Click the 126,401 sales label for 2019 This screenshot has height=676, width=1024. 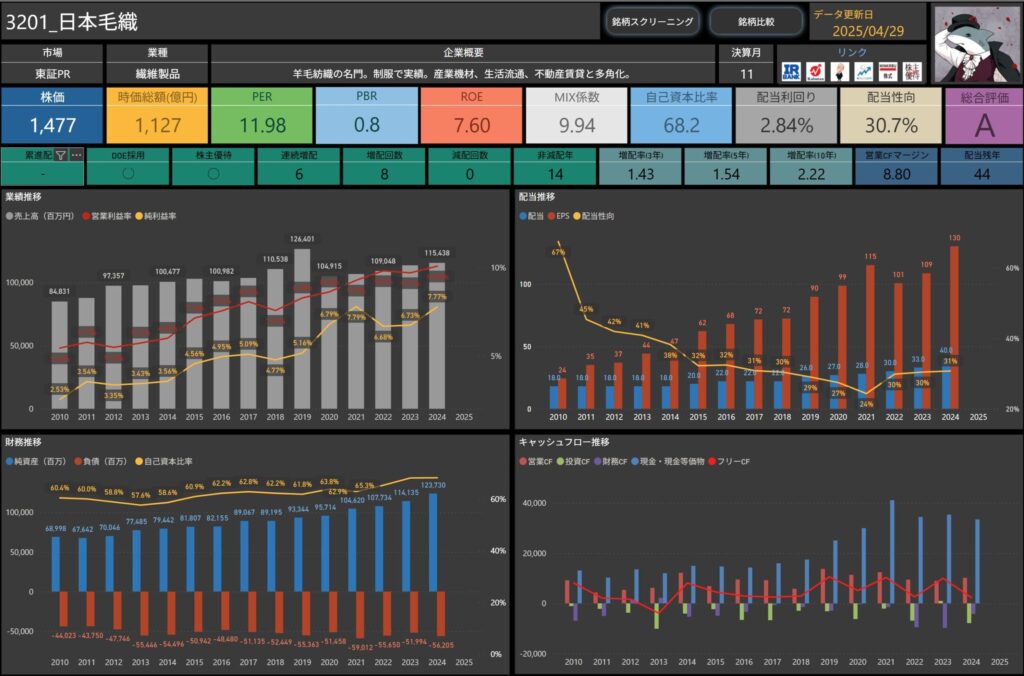(x=302, y=239)
